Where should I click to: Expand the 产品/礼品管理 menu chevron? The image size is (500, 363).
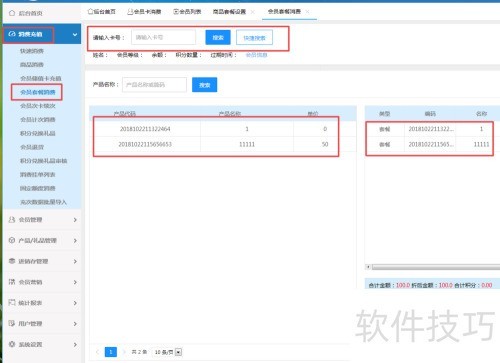pyautogui.click(x=75, y=240)
